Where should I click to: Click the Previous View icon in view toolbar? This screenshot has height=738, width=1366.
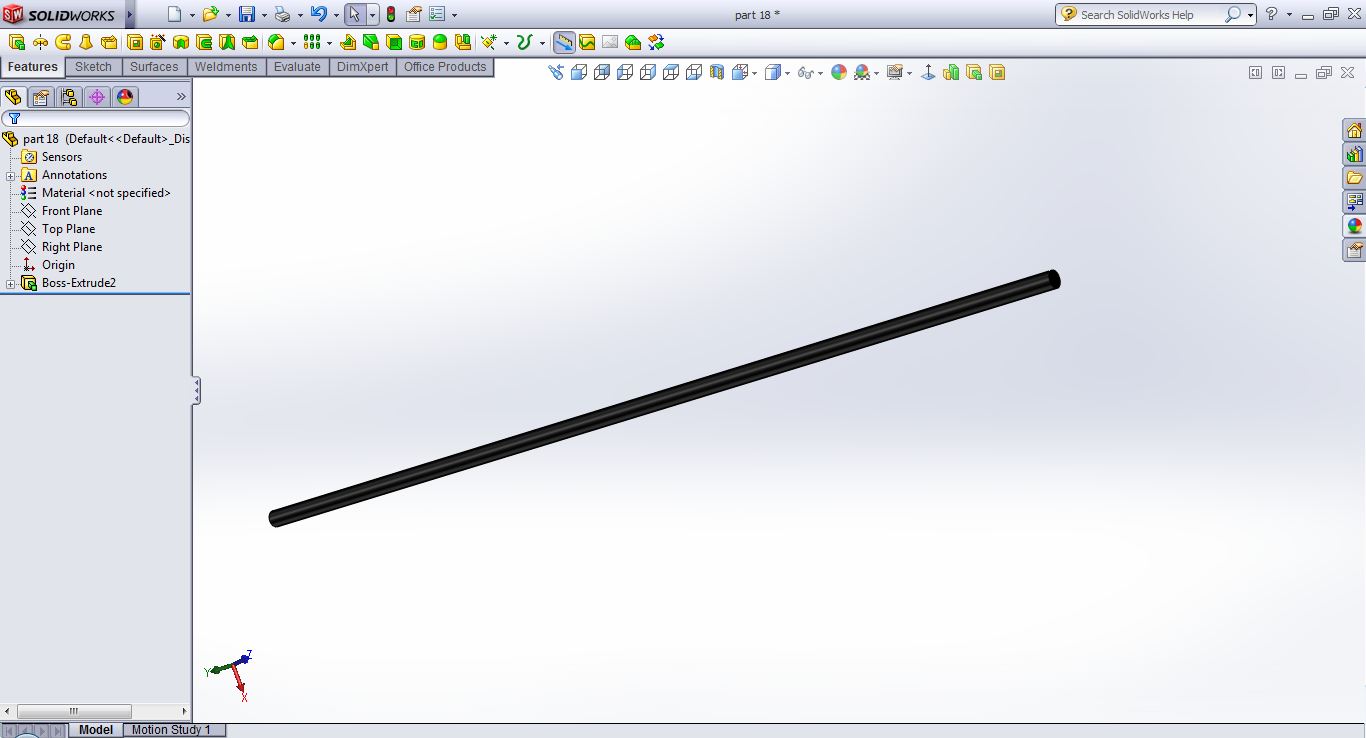[x=556, y=72]
